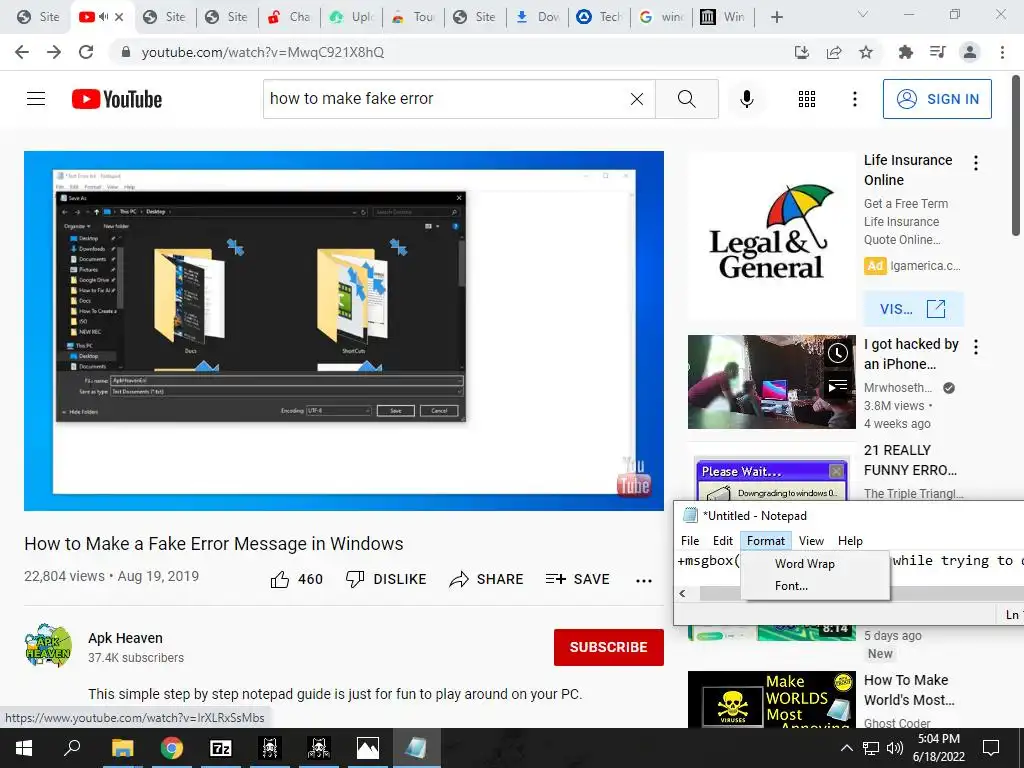Switch to the Win browser tab
This screenshot has width=1024, height=768.
pos(724,17)
